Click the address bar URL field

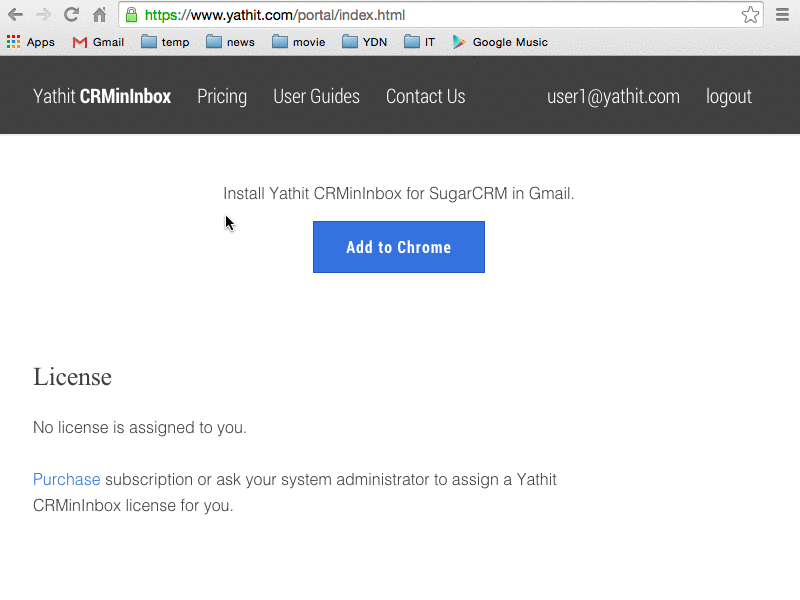click(439, 15)
